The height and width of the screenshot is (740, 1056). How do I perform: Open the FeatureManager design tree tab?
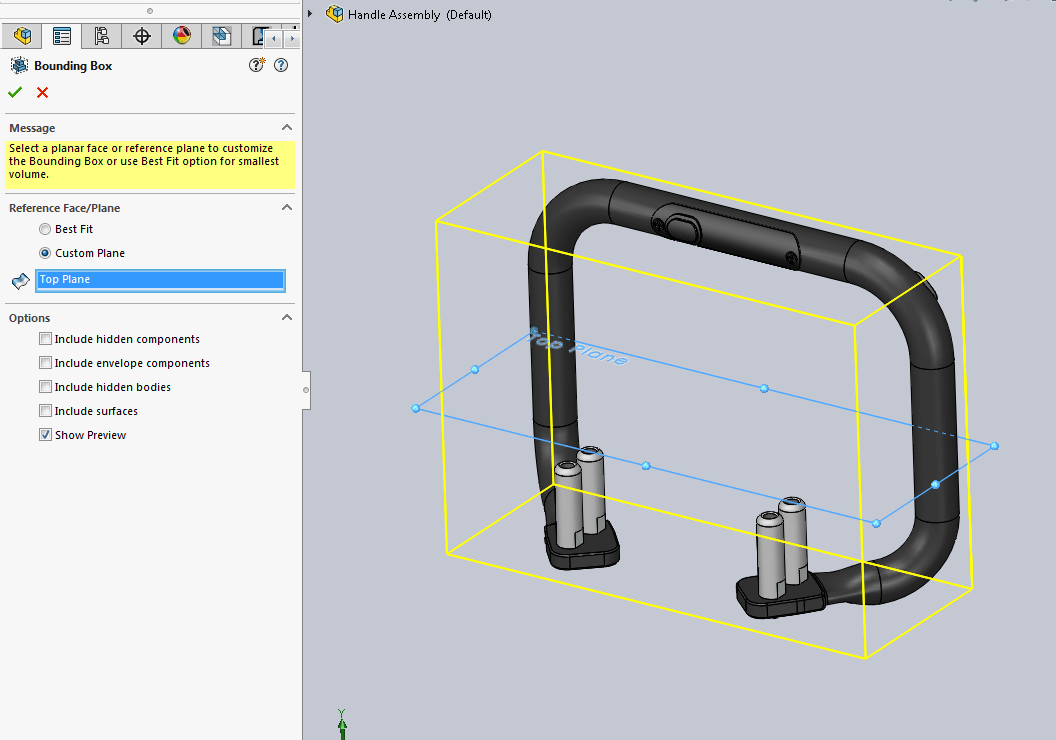(x=22, y=37)
